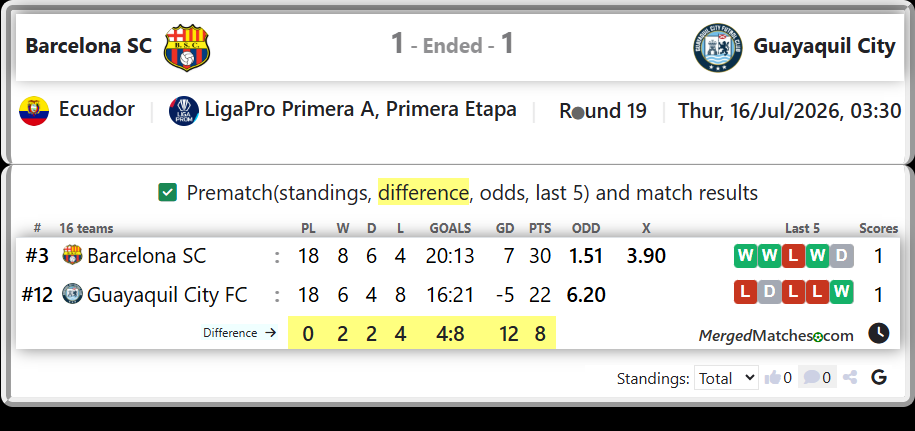The height and width of the screenshot is (431, 915).
Task: Click Barcelona's first green W badge
Action: pos(745,256)
